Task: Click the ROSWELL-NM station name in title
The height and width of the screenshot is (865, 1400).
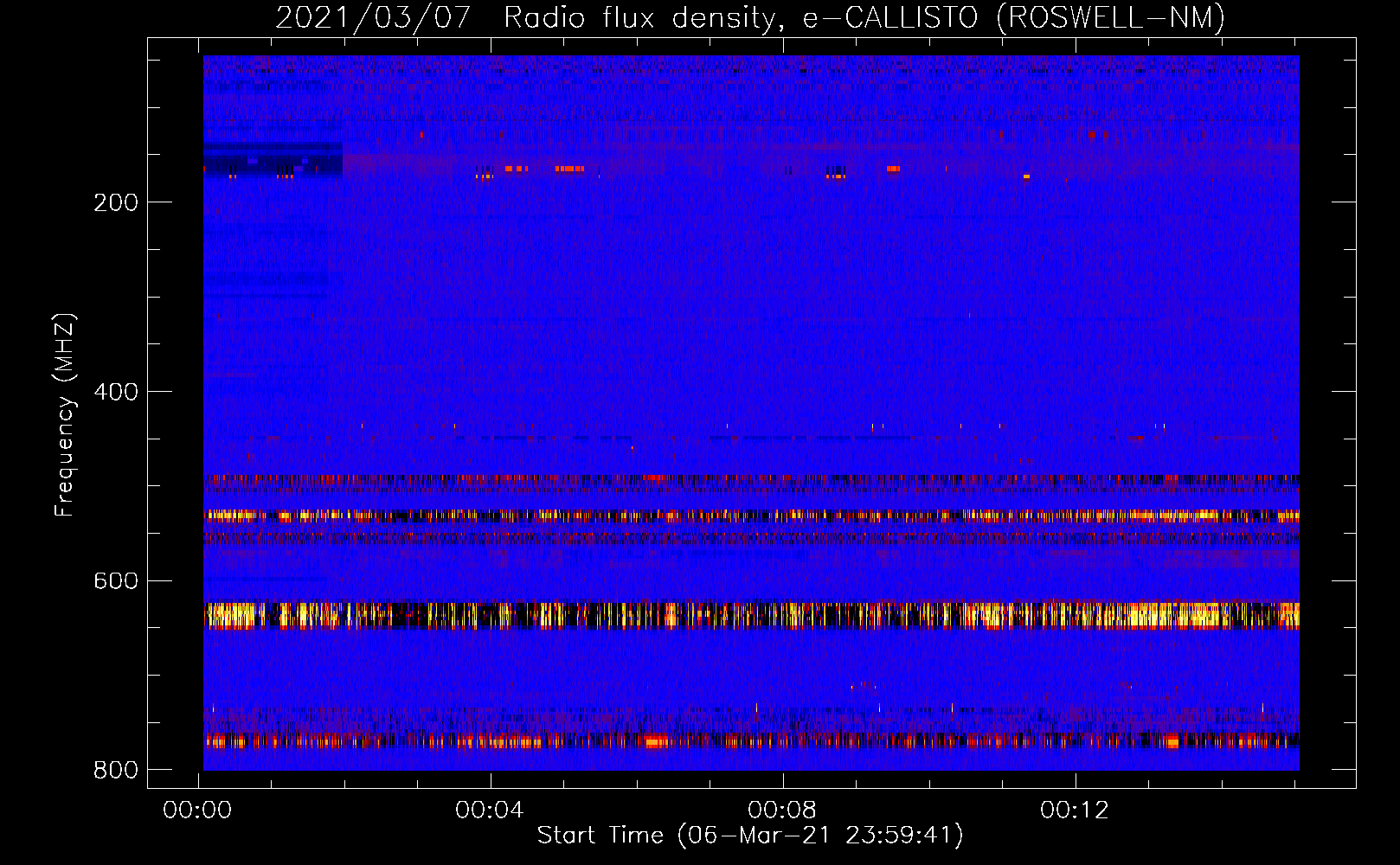Action: click(1111, 17)
